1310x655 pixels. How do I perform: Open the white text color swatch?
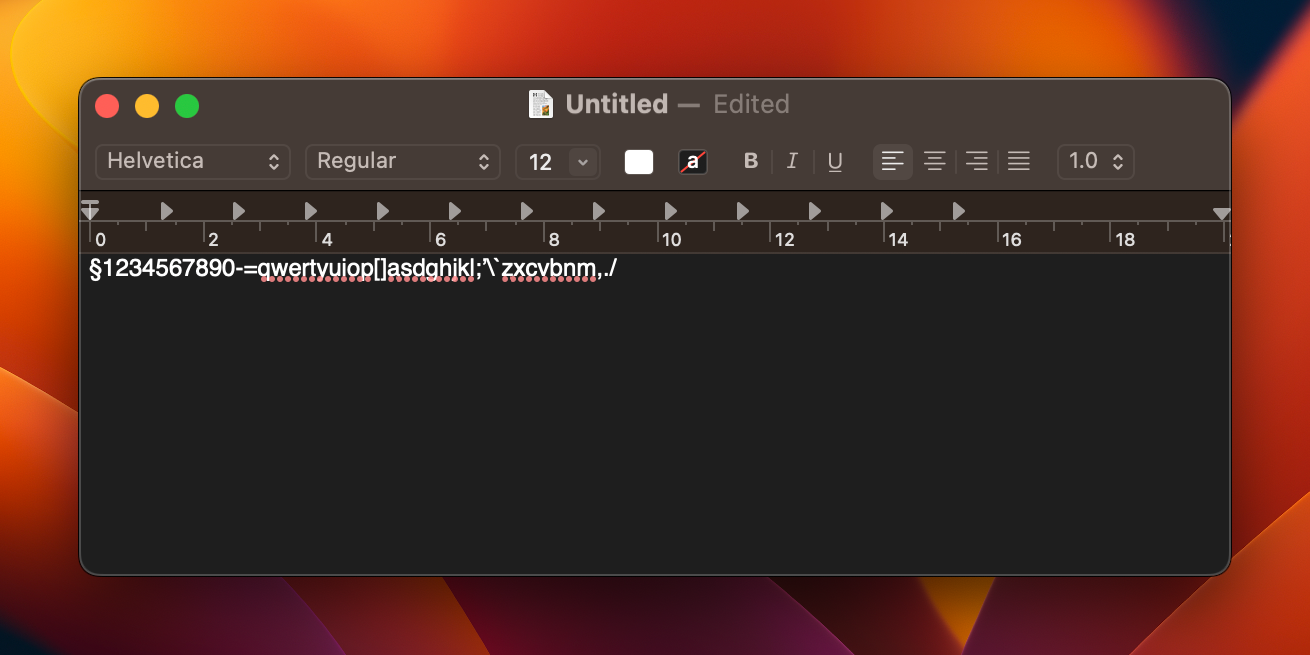point(639,162)
